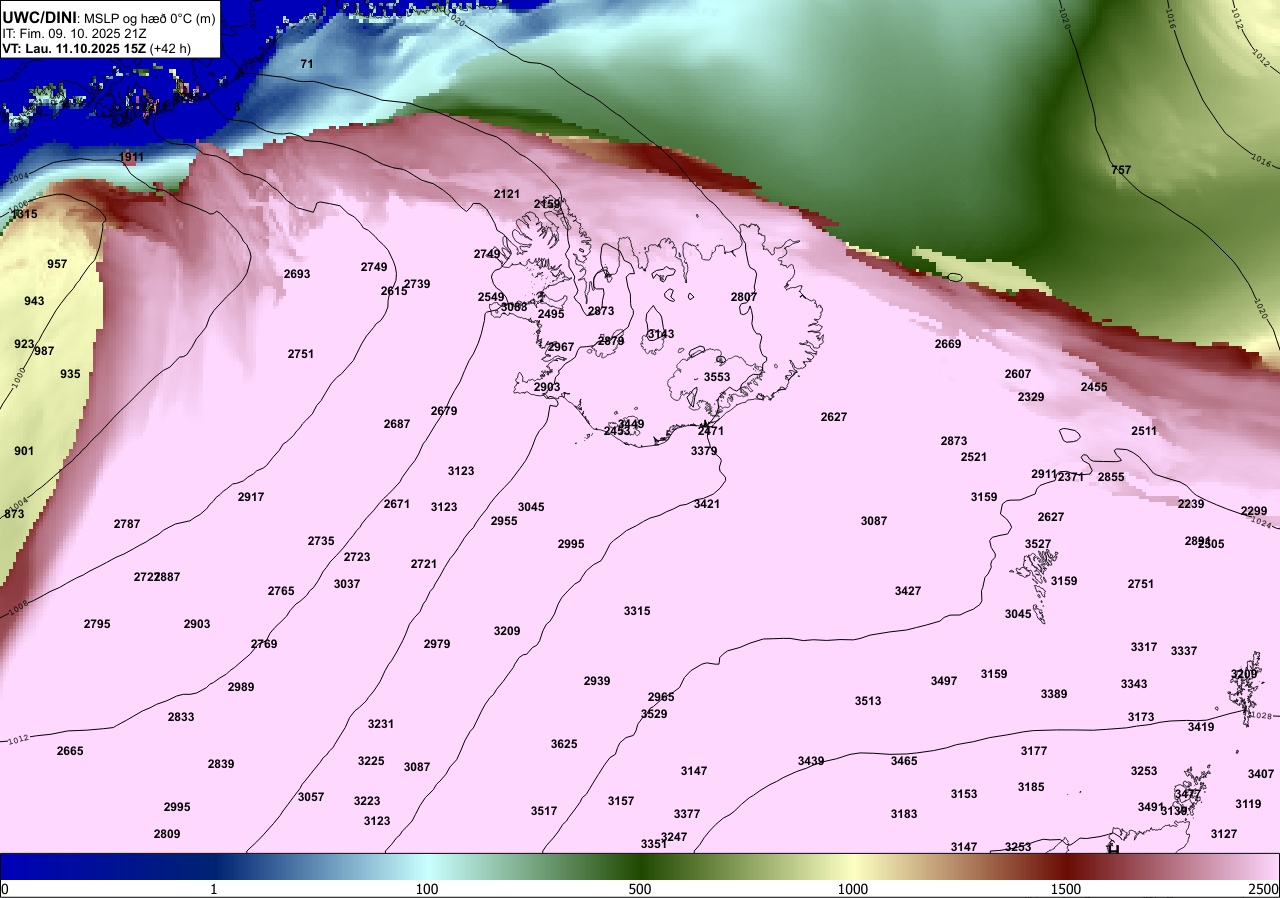Click the value 3231
Viewport: 1280px width, 898px height.
[x=381, y=724]
